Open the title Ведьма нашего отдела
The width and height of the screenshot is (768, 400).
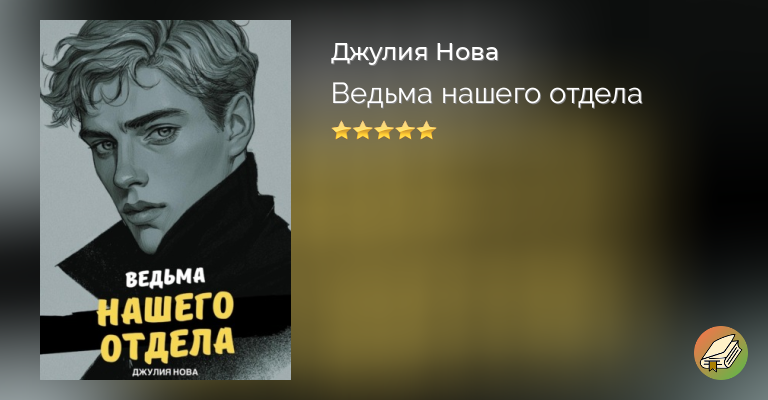tap(486, 94)
